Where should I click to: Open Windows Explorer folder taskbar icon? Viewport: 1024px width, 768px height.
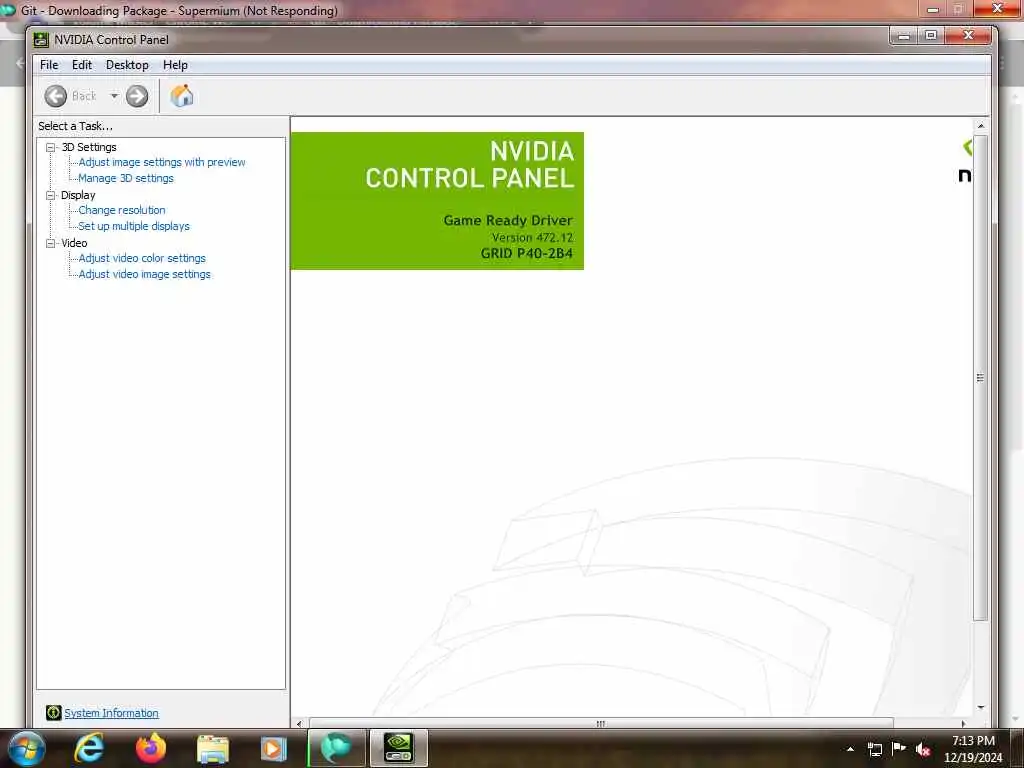(213, 749)
